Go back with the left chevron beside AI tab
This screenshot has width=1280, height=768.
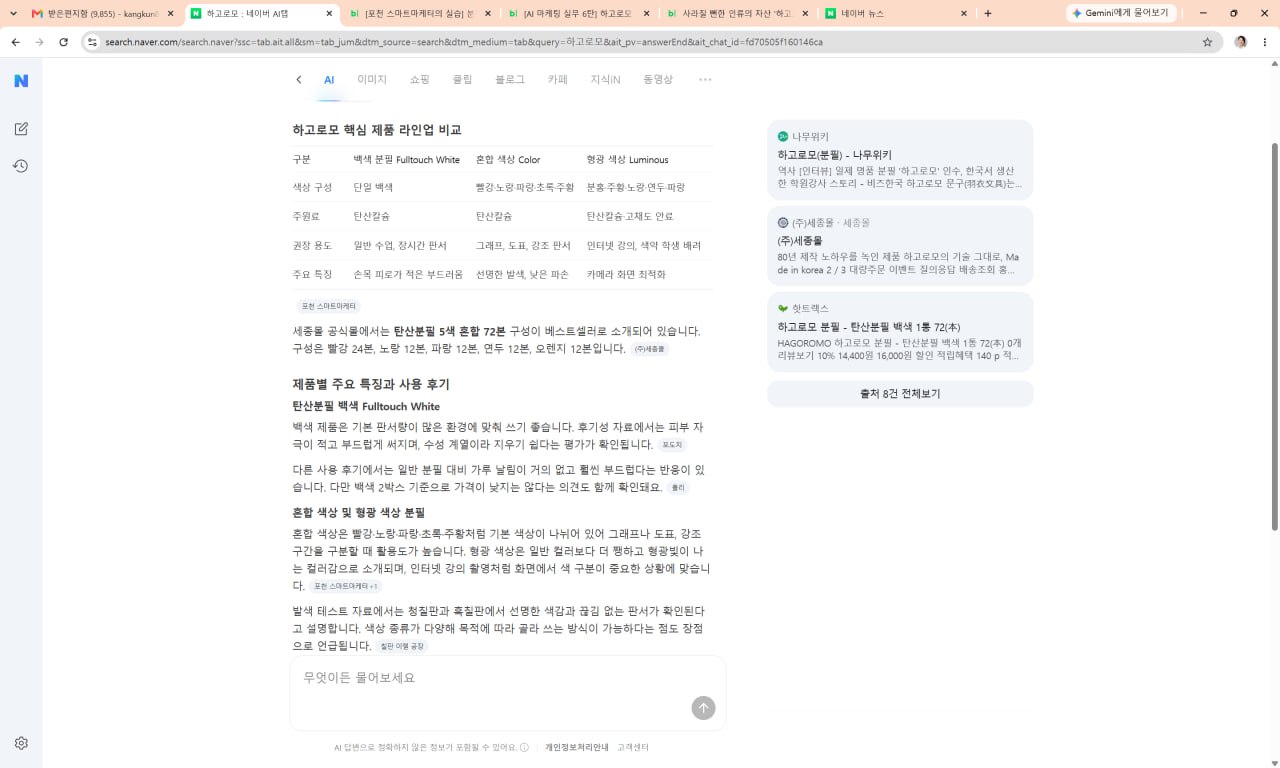(x=298, y=80)
